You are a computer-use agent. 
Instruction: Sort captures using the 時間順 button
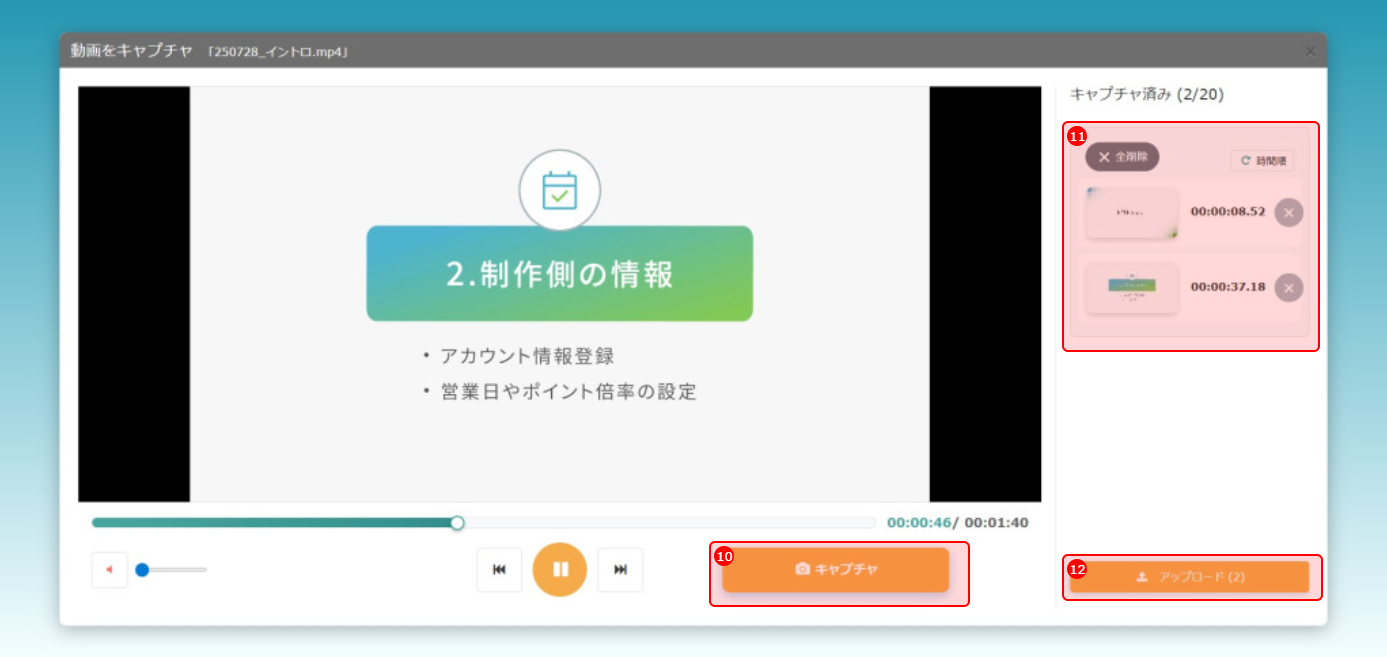(1262, 160)
